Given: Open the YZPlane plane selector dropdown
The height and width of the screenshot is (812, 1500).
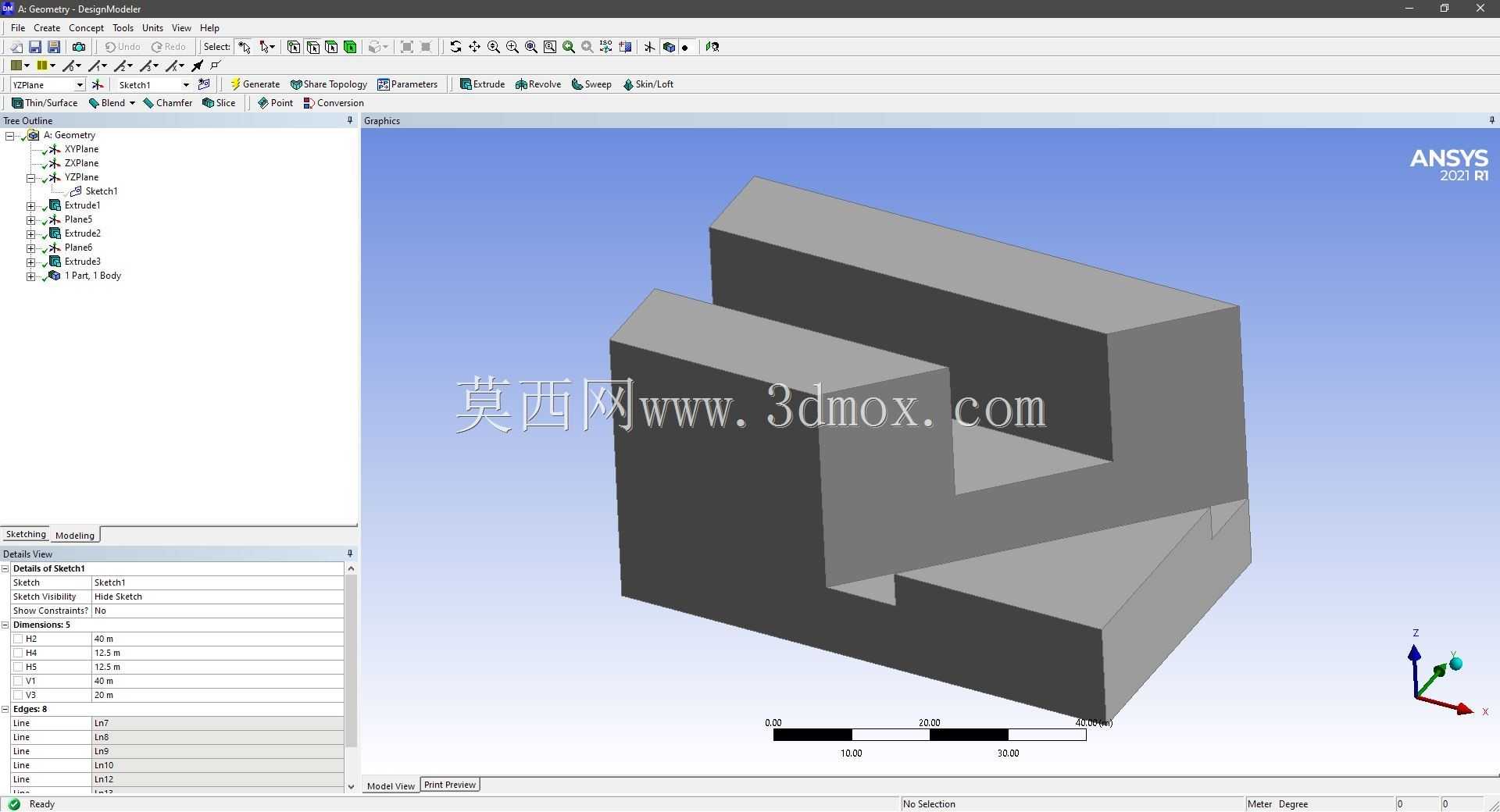Looking at the screenshot, I should tap(79, 84).
